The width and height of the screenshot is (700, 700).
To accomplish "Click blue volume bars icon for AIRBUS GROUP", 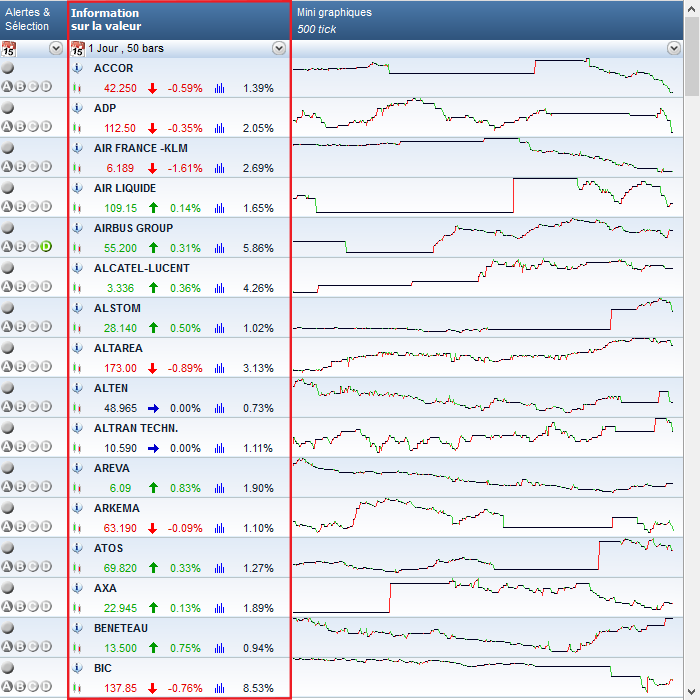I will coord(219,248).
